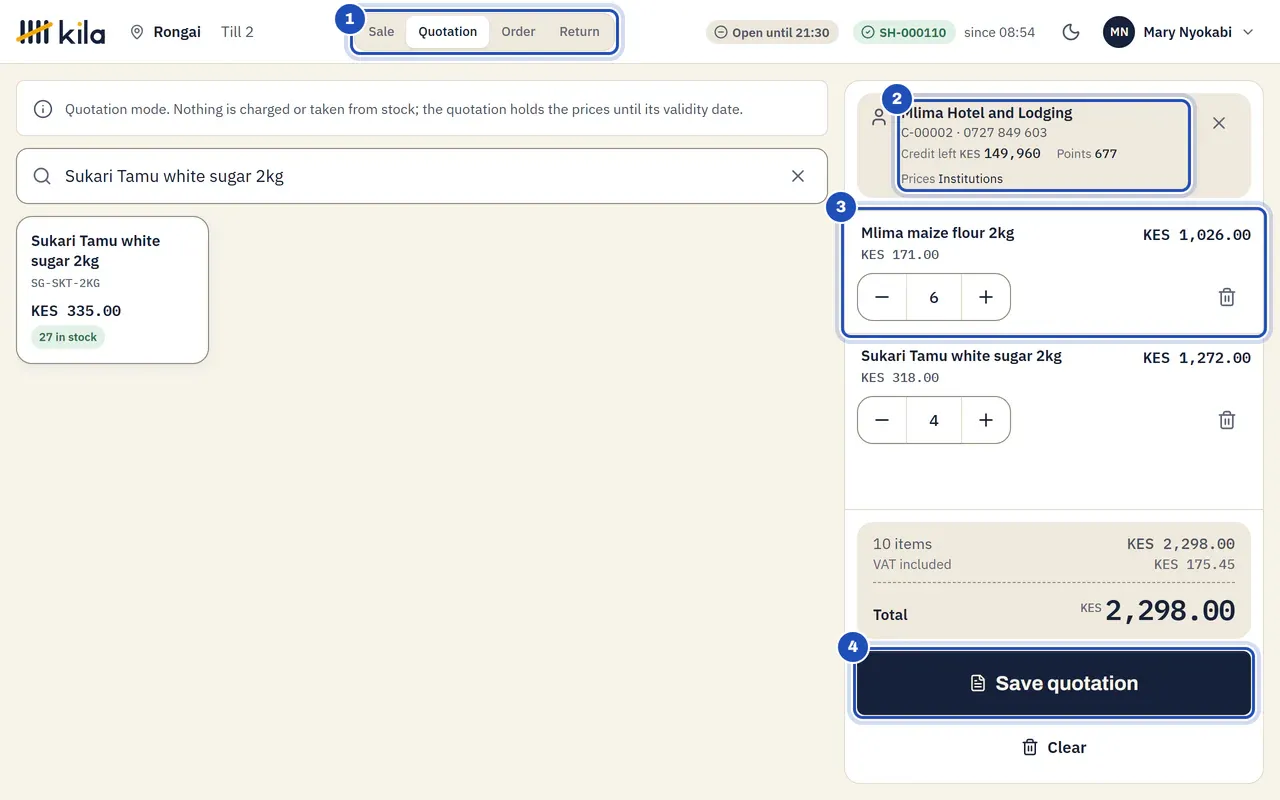Screen dimensions: 1280x800
Task: Click the search magnifier icon
Action: 42,176
